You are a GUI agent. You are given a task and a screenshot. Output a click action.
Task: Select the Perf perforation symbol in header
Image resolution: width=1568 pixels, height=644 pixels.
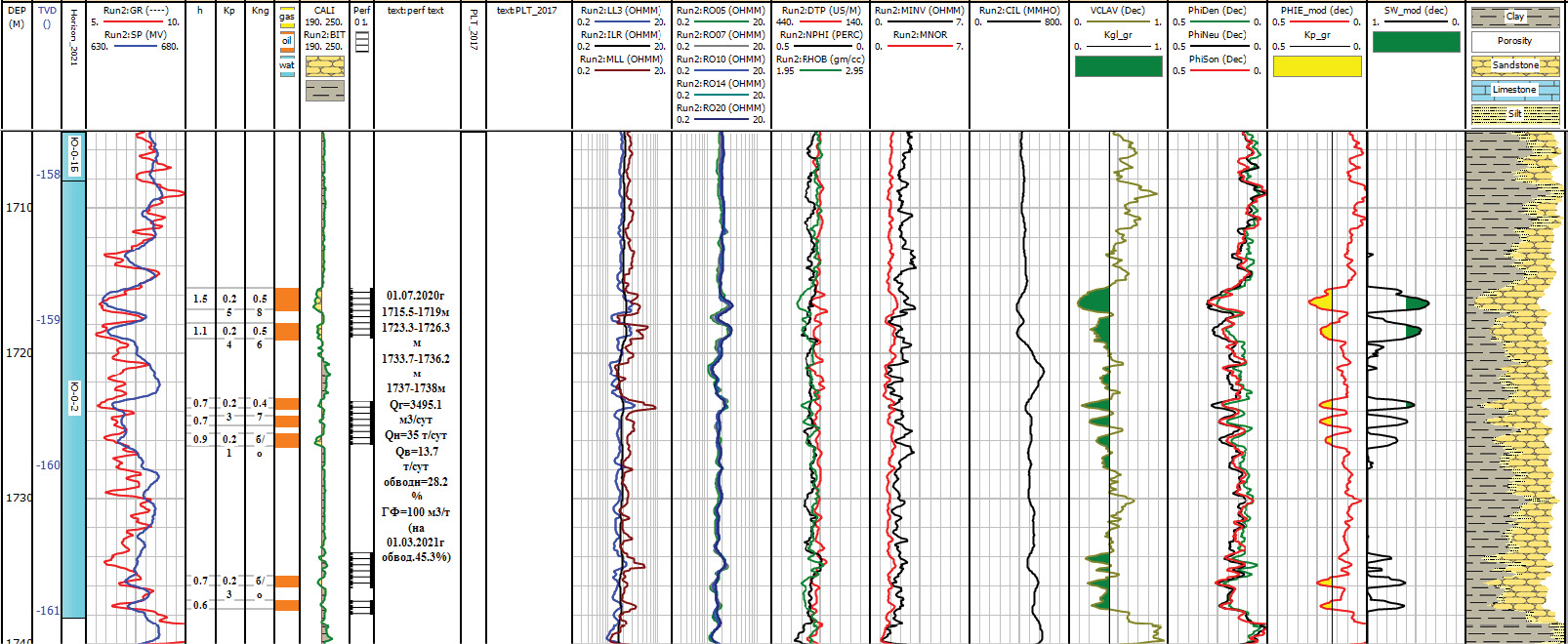[361, 42]
